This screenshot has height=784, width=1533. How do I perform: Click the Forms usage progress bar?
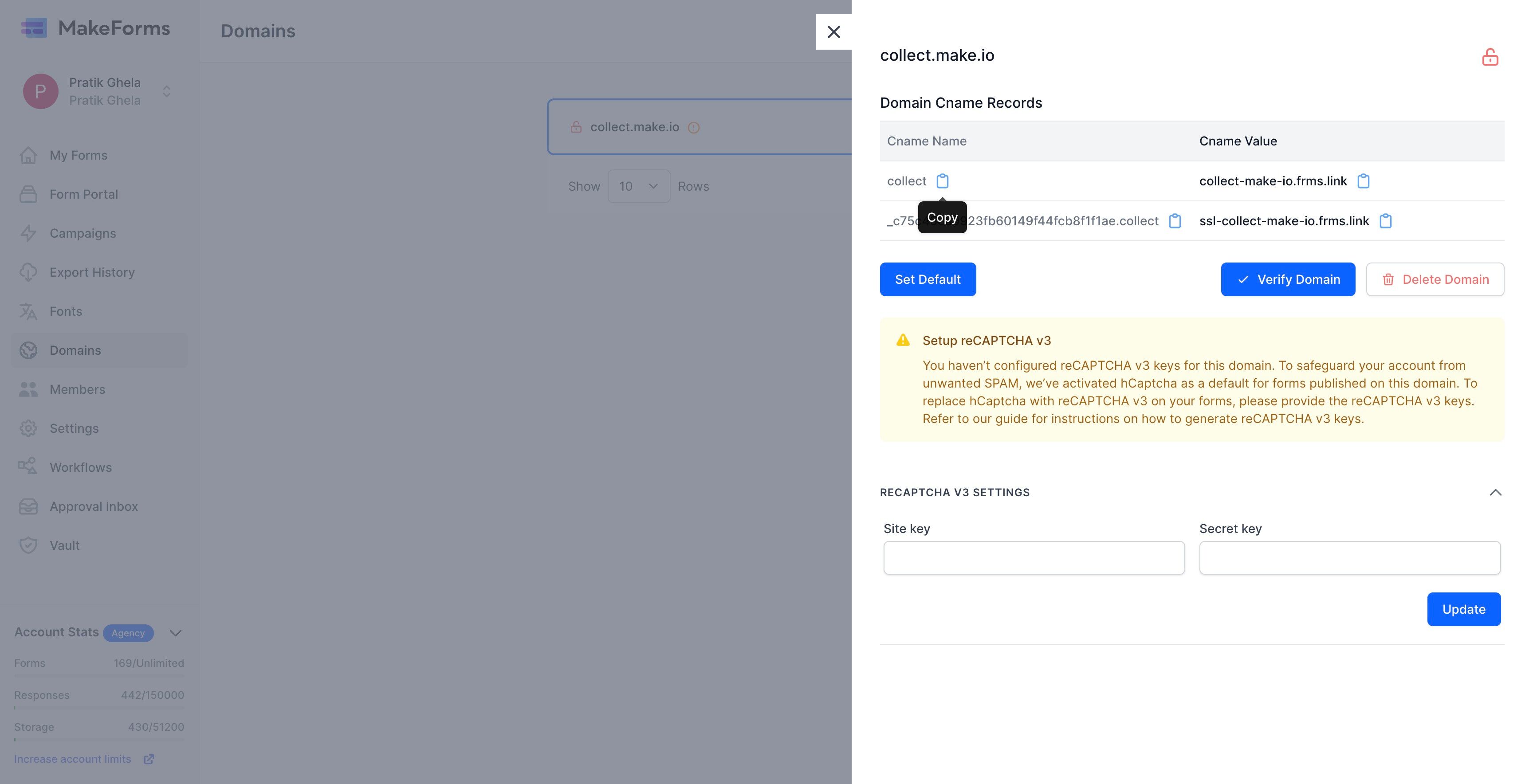[x=99, y=676]
